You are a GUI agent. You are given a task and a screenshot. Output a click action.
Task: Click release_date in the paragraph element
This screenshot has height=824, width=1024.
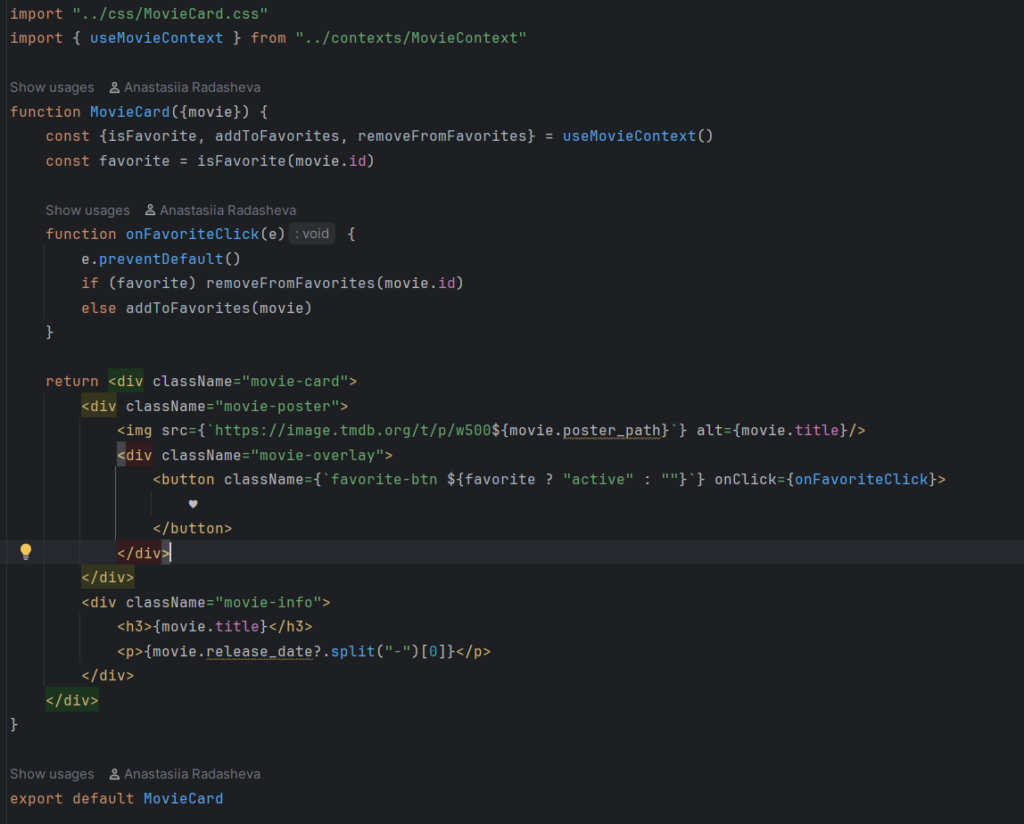click(250, 651)
